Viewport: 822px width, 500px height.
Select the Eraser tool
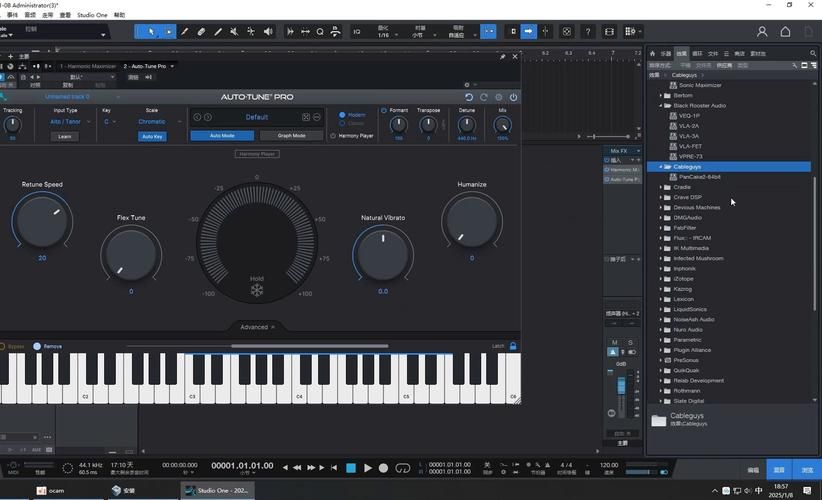[201, 32]
